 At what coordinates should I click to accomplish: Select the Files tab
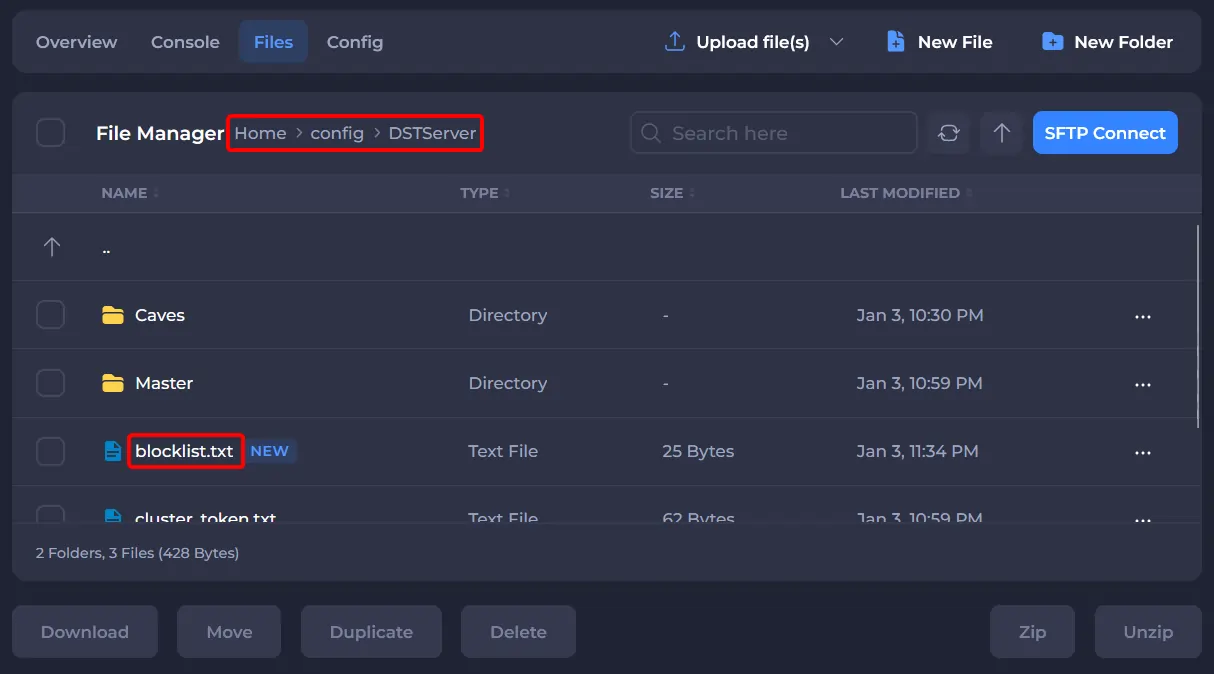point(273,42)
